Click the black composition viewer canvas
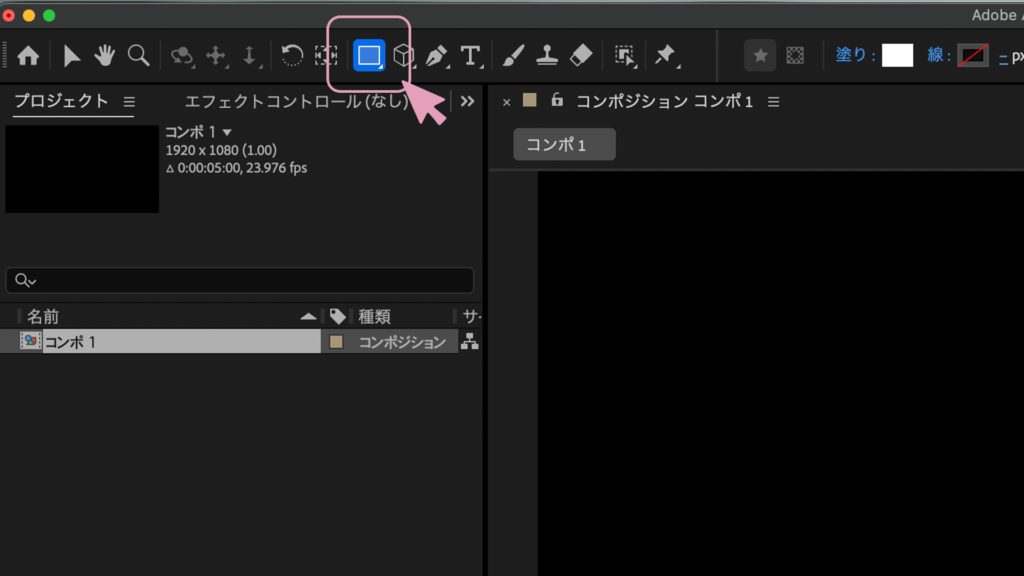1024x576 pixels. click(x=780, y=374)
